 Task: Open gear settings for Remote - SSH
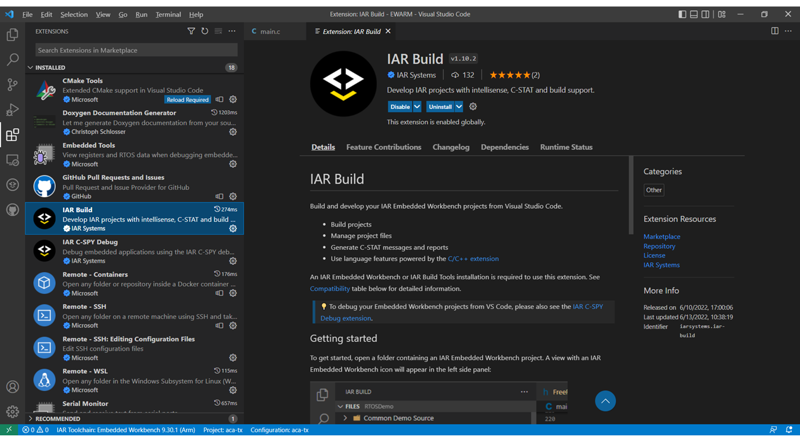[233, 325]
